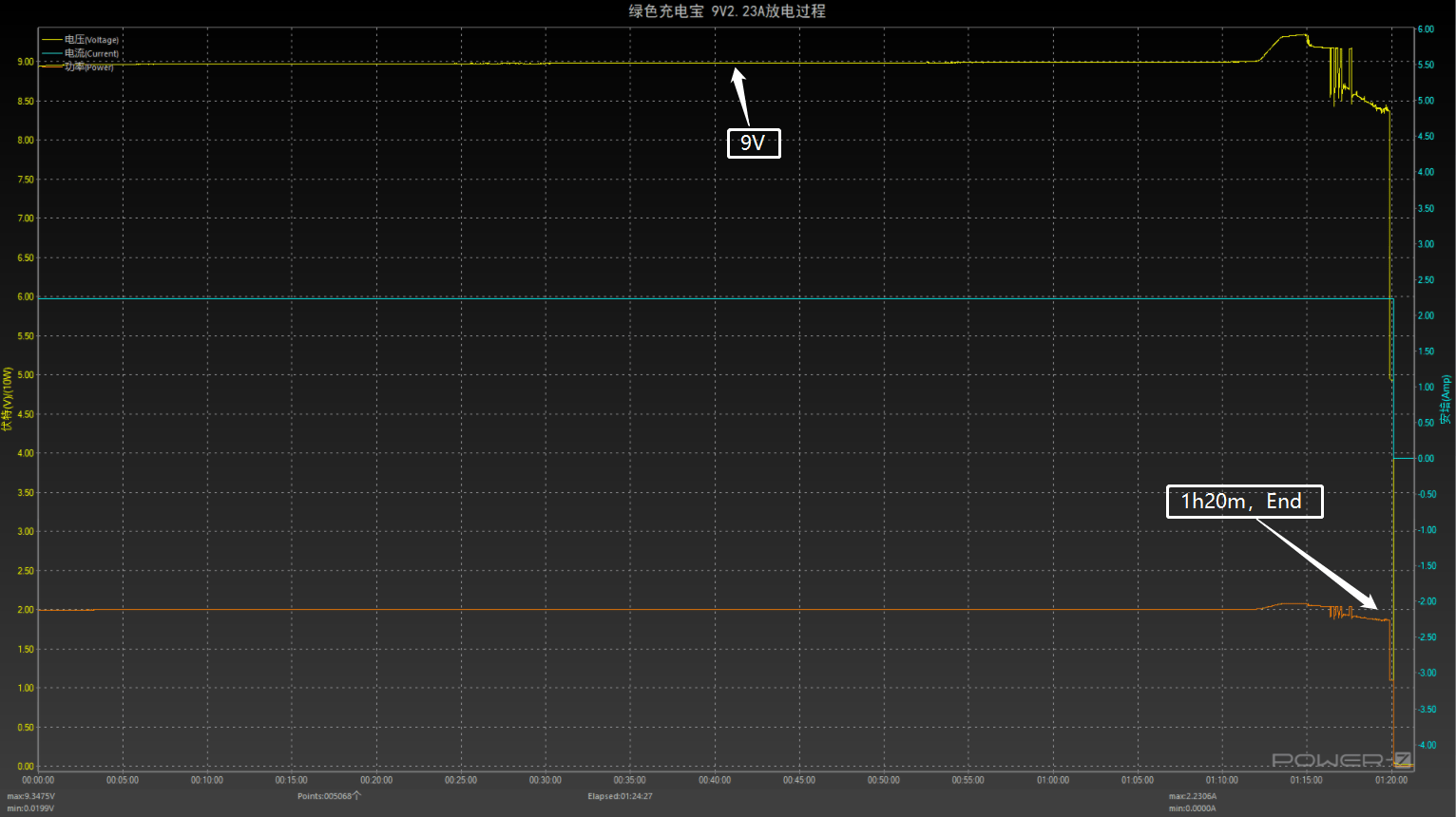The image size is (1456, 817).
Task: Click the 8.50 tick on the left voltage axis
Action: pyautogui.click(x=26, y=101)
